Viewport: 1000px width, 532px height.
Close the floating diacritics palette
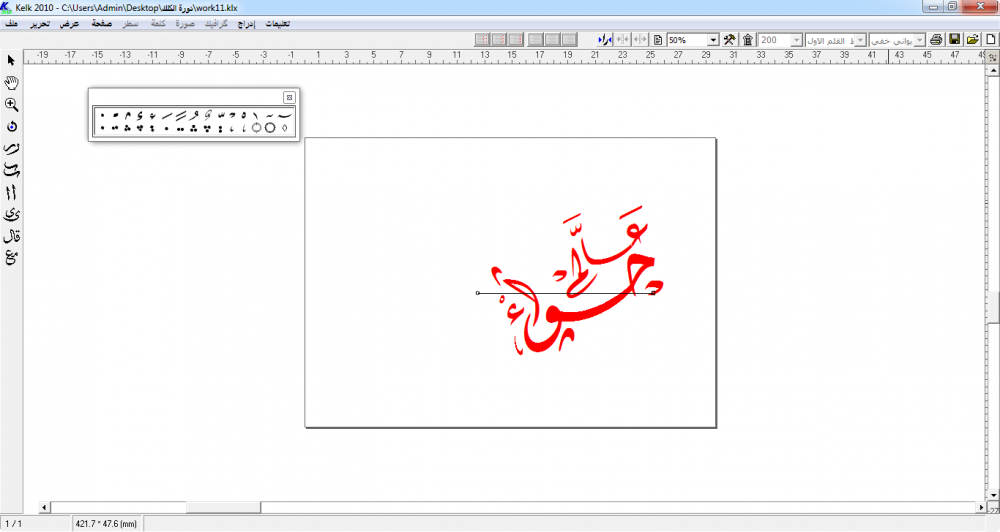tap(289, 97)
